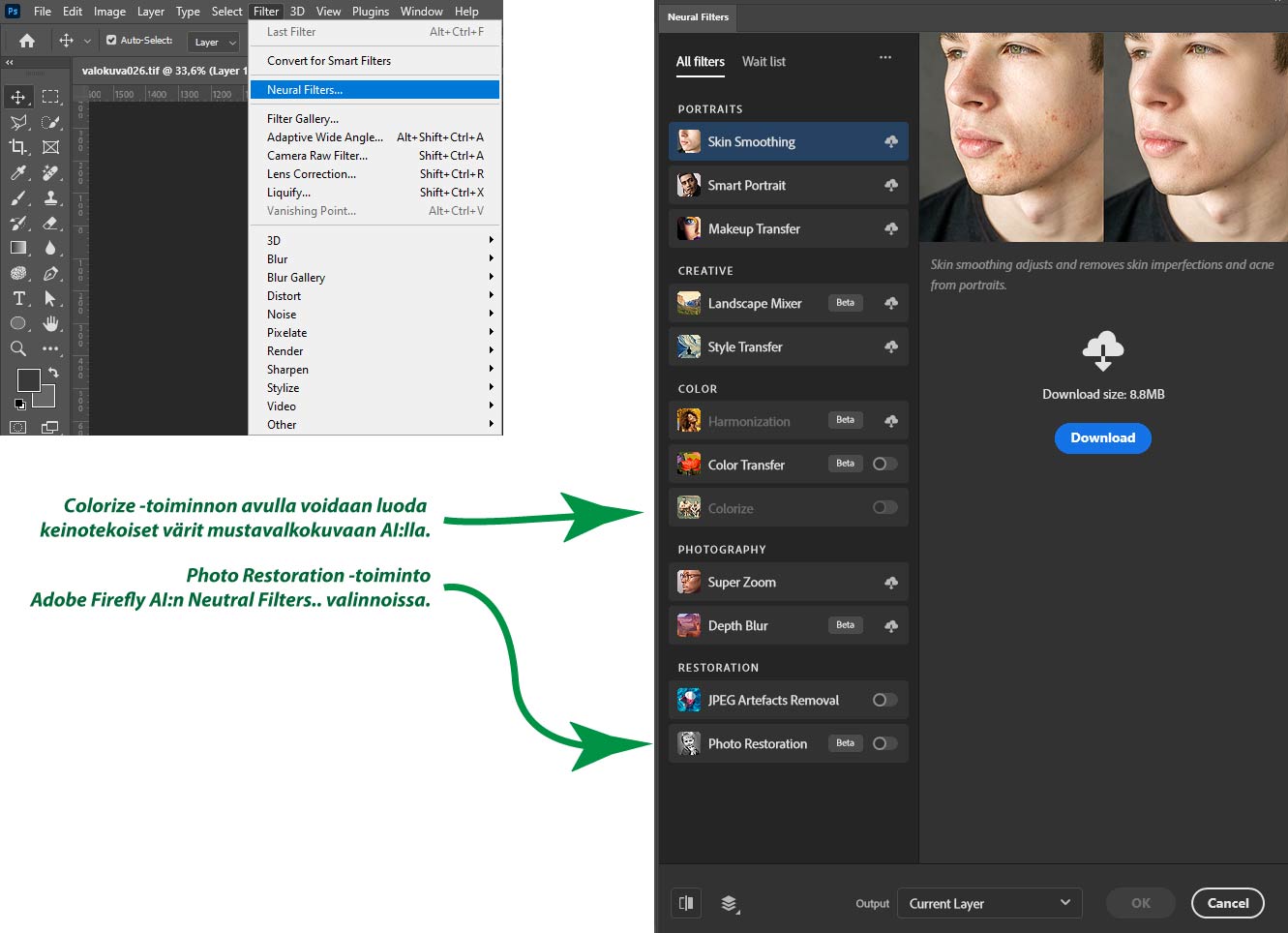Select the Depth Blur filter
The height and width of the screenshot is (933, 1288).
(x=789, y=625)
